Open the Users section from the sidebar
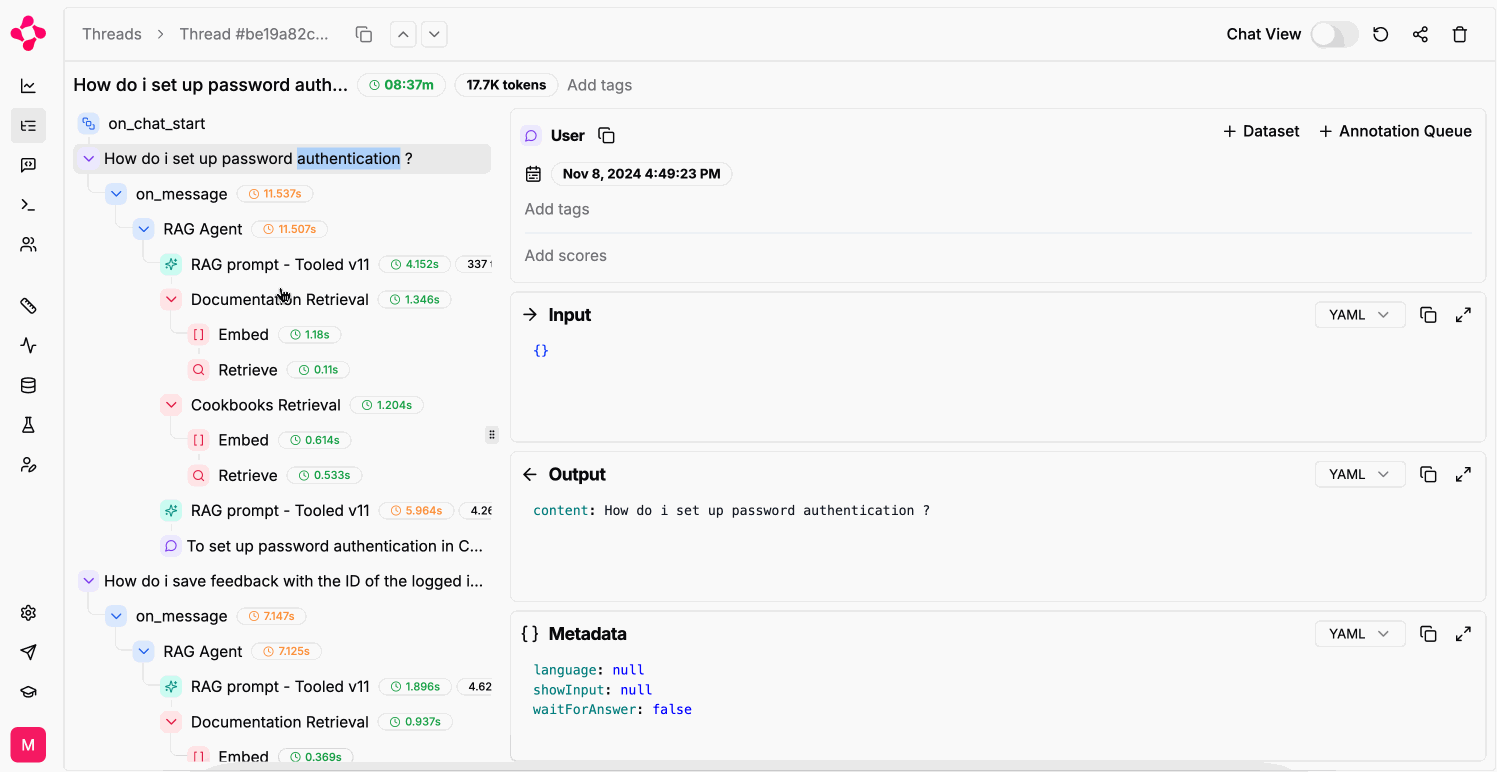Viewport: 1497px width, 772px height. click(x=28, y=244)
